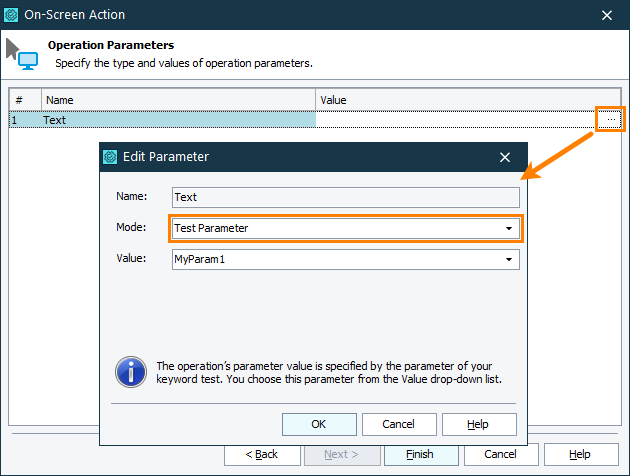The width and height of the screenshot is (630, 476).
Task: Click the read-only Name field showing Text
Action: (345, 197)
